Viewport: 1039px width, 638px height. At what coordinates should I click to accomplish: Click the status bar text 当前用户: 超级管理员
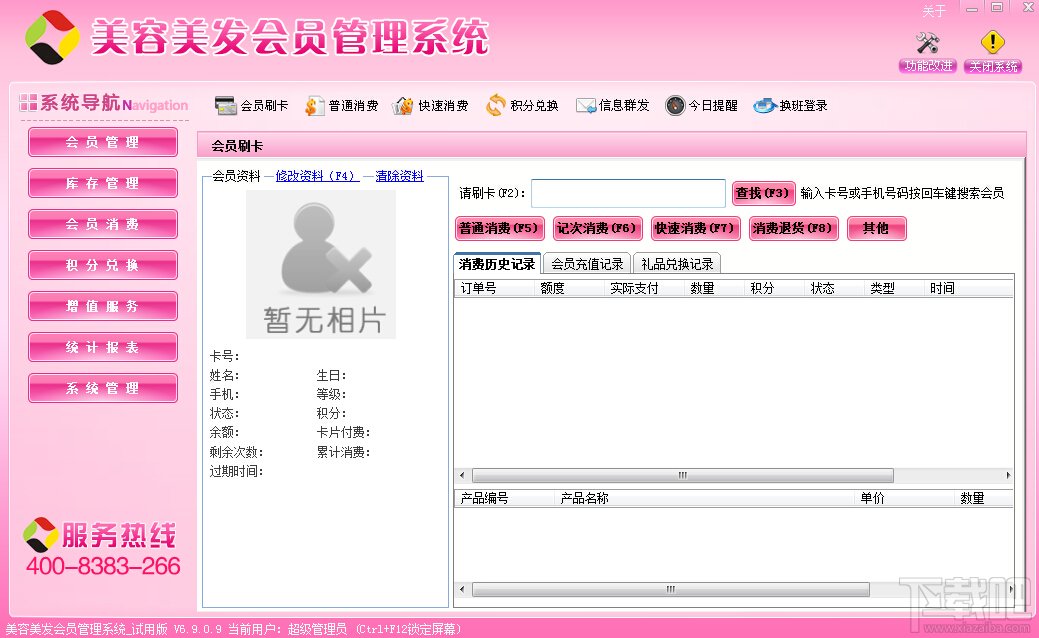tap(287, 629)
